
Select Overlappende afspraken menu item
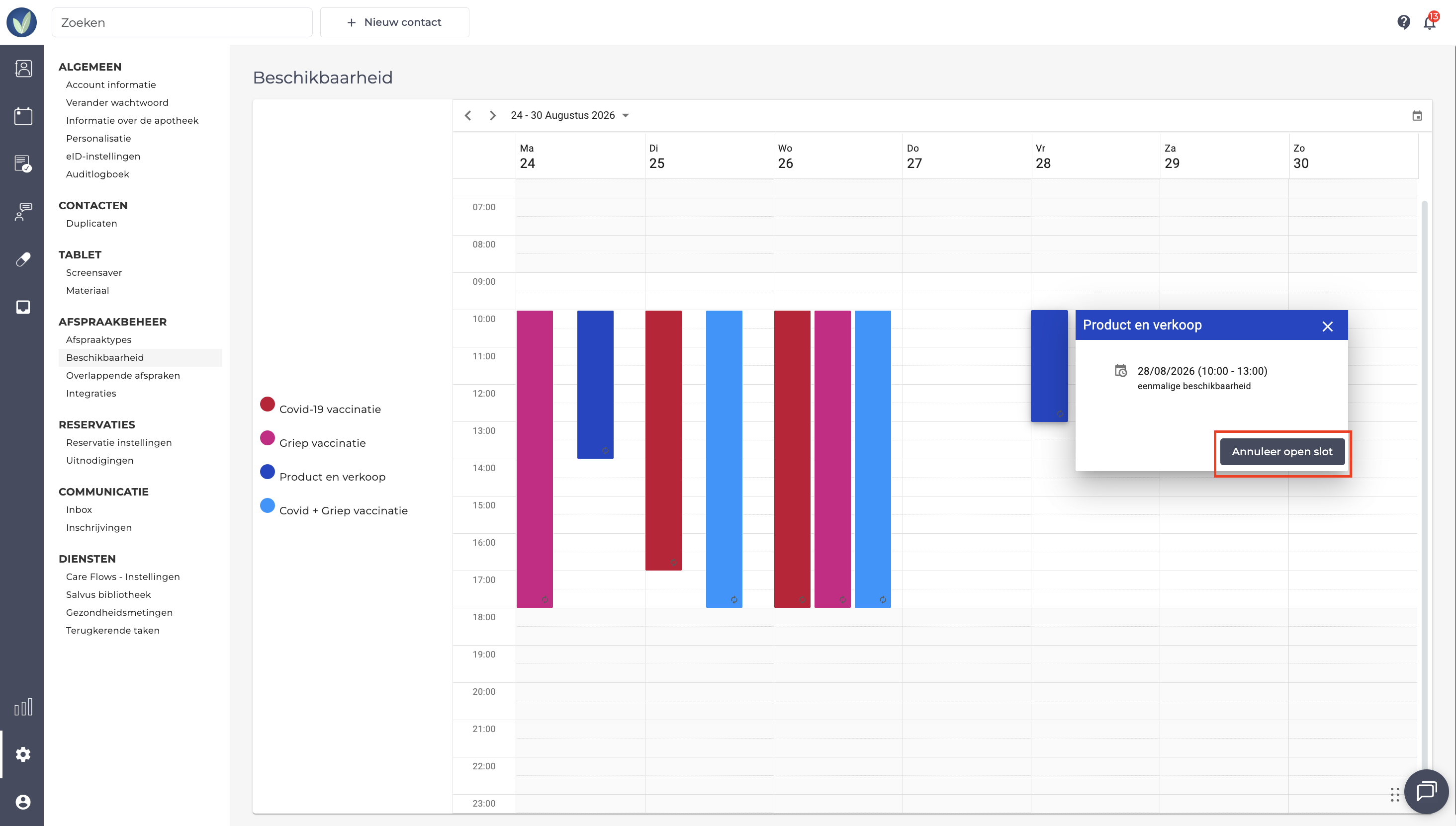pyautogui.click(x=123, y=376)
